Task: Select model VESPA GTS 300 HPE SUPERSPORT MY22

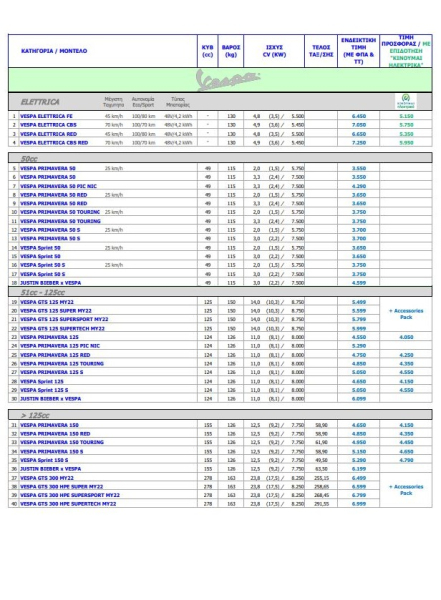Action: 70,495
